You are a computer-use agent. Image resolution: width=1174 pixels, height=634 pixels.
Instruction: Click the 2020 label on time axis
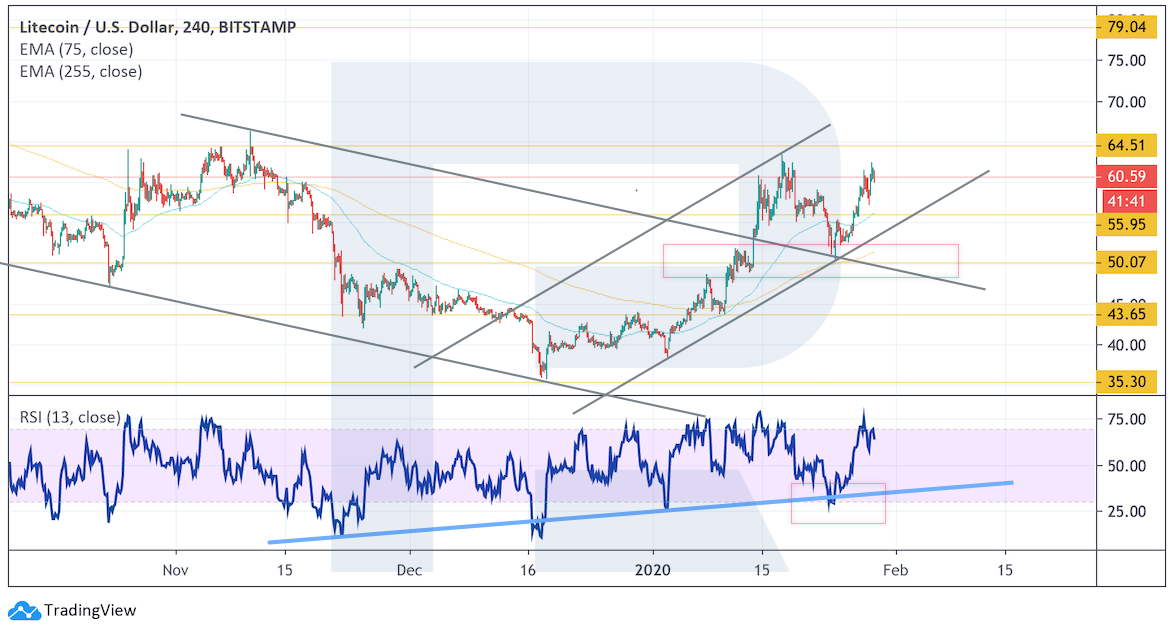[652, 568]
